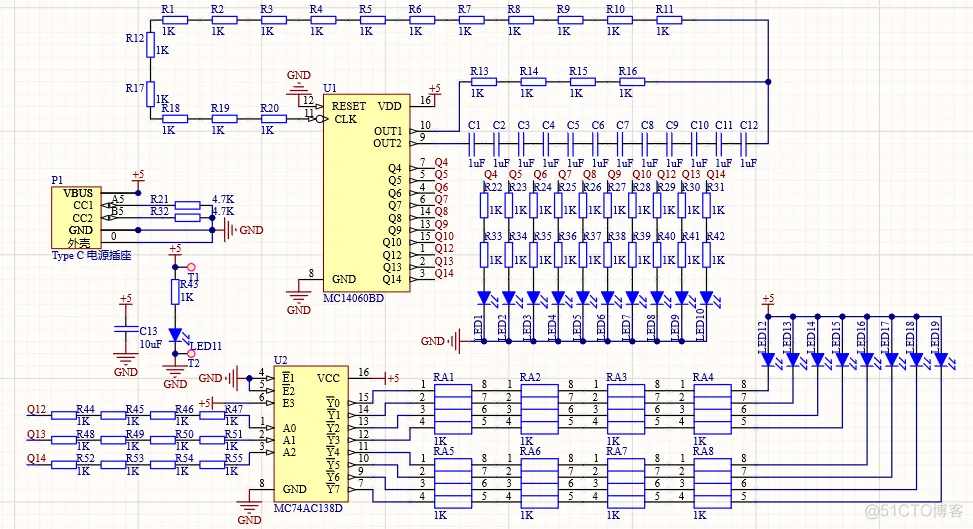The height and width of the screenshot is (529, 973).
Task: Click the R43 resistor above LED11
Action: [x=175, y=292]
